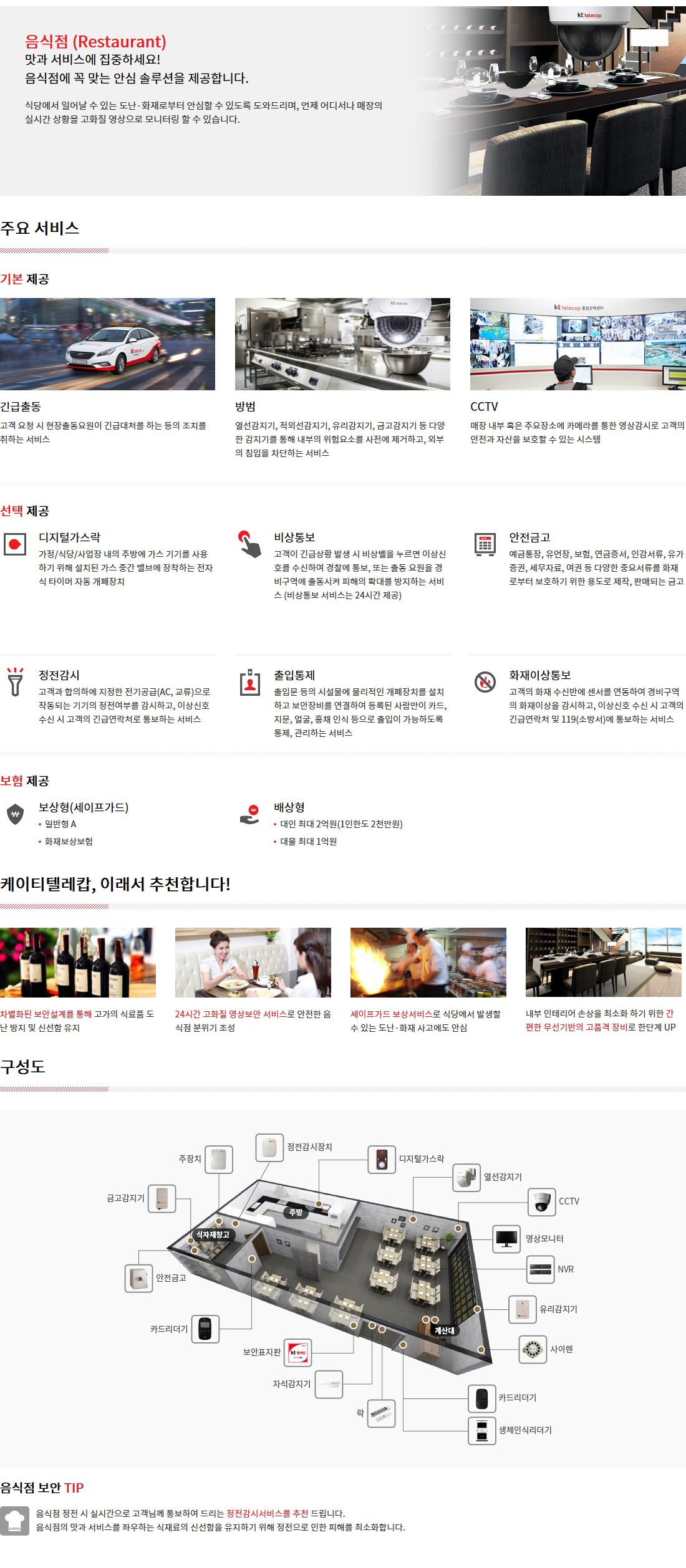Click the chef hat TIP icon

tap(14, 1520)
